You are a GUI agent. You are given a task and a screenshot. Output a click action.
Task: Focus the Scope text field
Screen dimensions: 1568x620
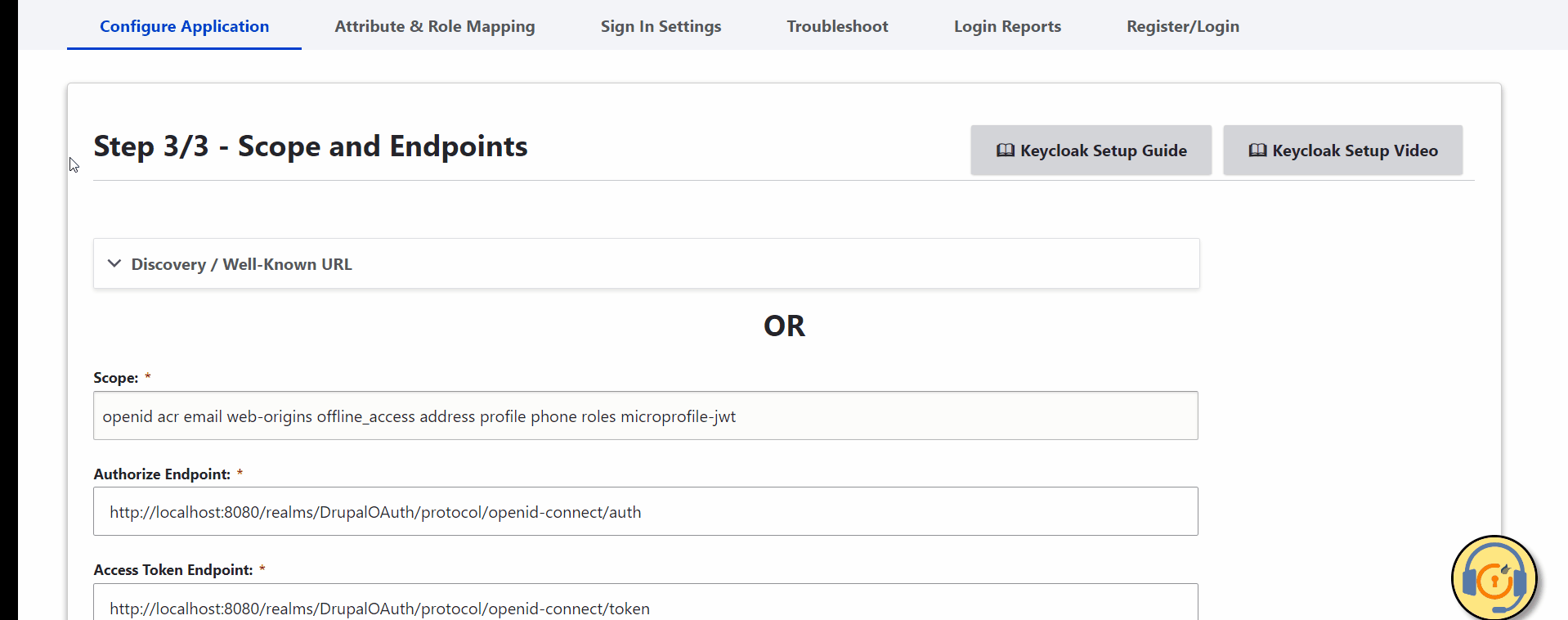[x=645, y=416]
